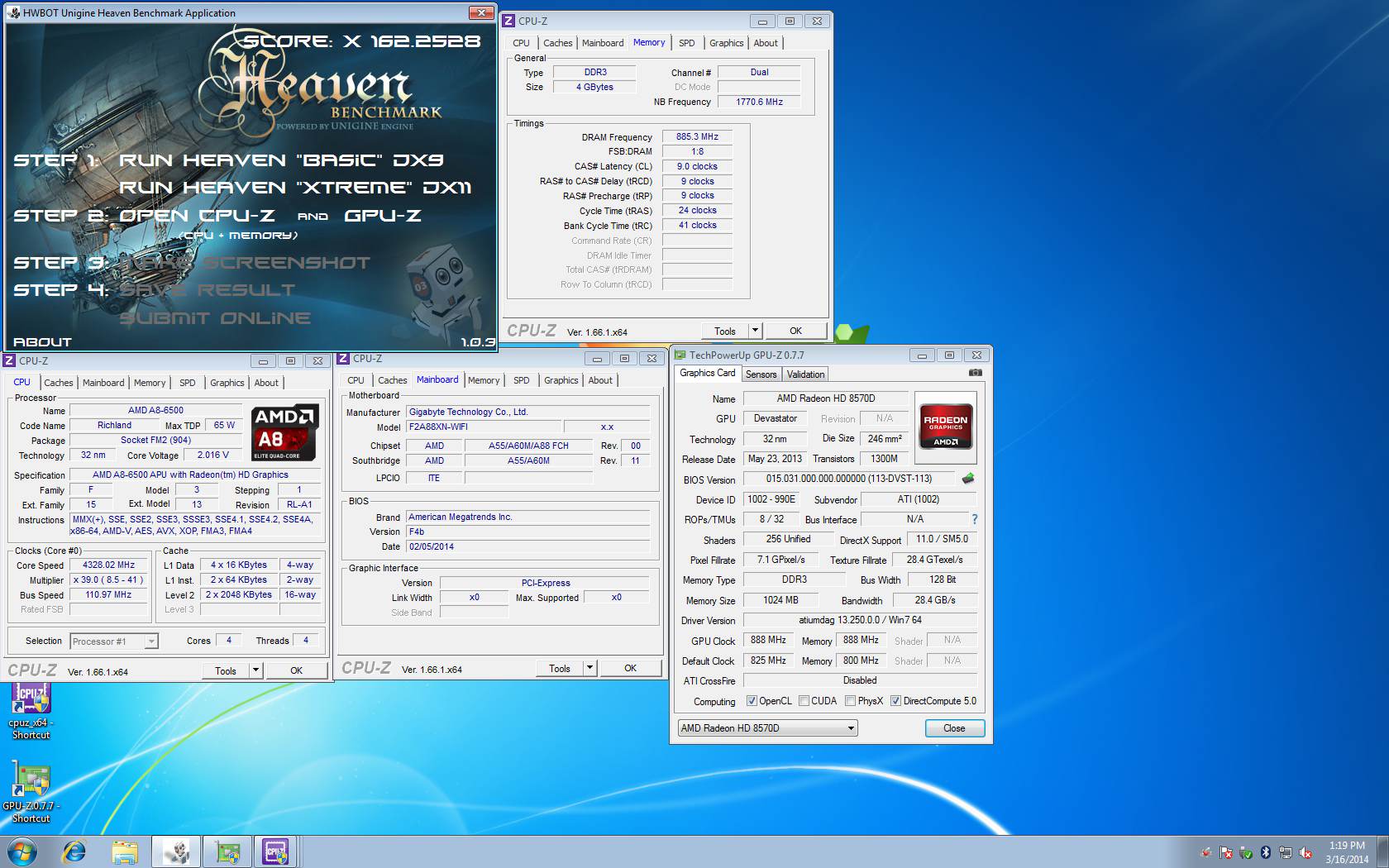Image resolution: width=1389 pixels, height=868 pixels.
Task: Toggle the OpenCL checkbox in GPU-Z
Action: click(752, 701)
